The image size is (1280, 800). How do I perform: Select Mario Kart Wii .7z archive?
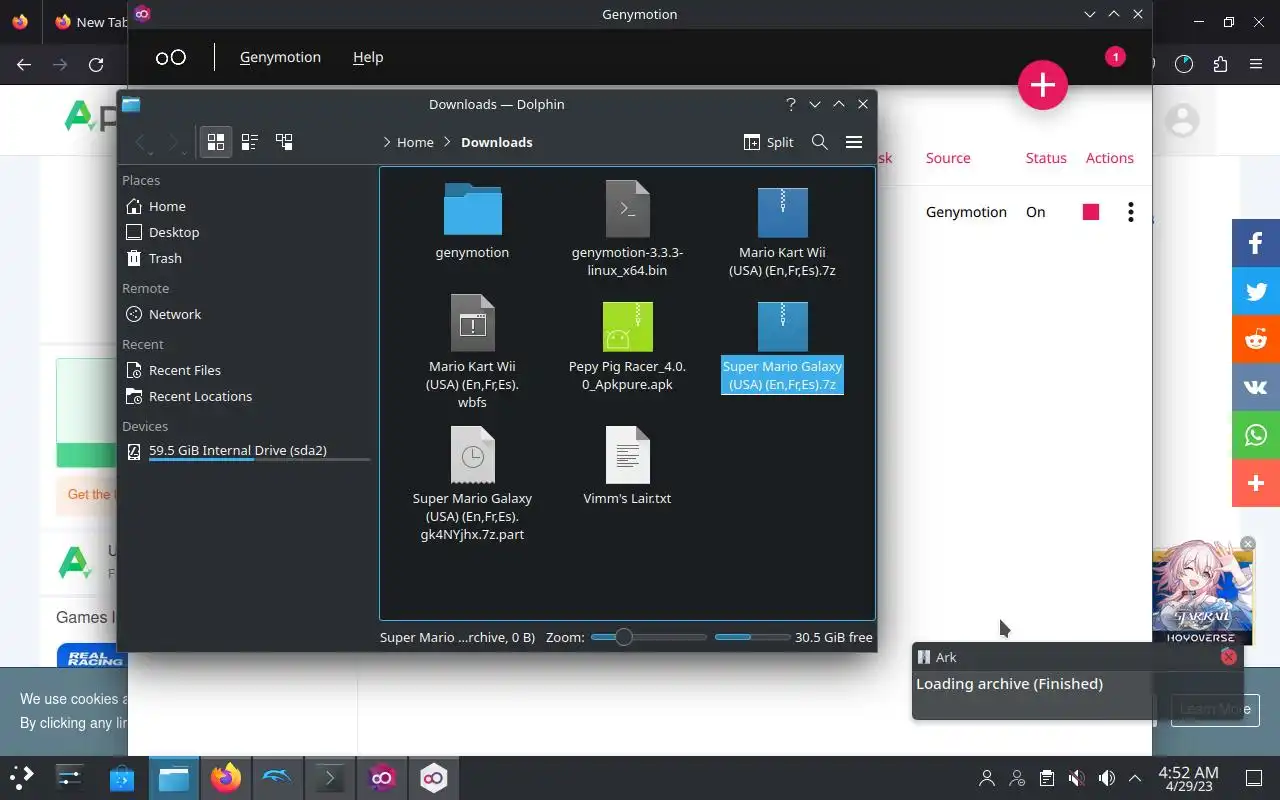tap(782, 230)
